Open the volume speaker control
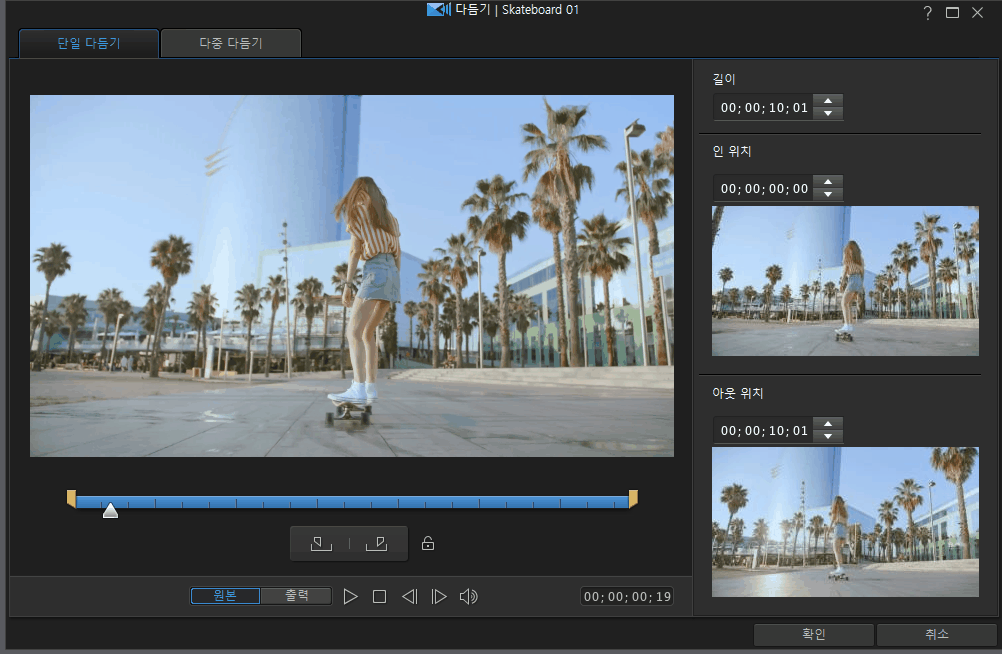 point(468,597)
